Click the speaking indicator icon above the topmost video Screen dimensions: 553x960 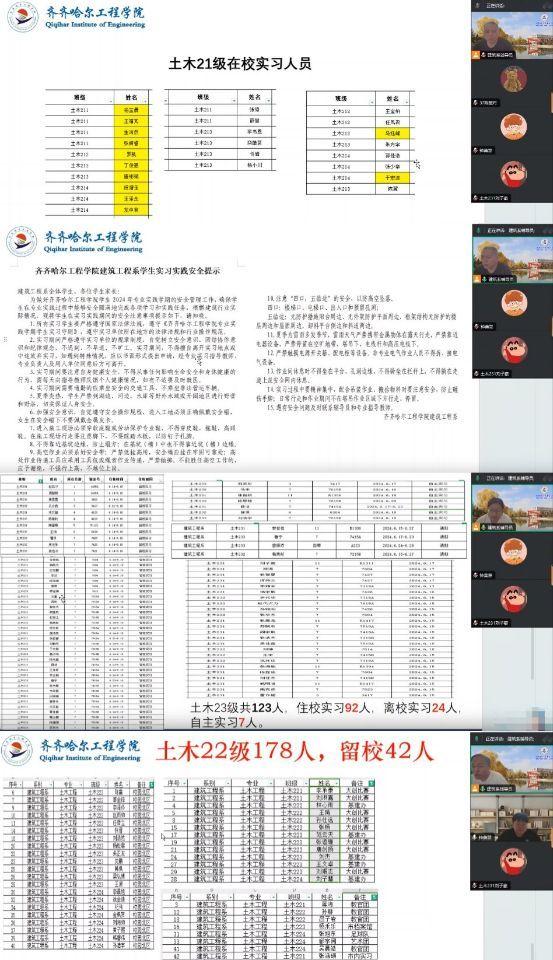(x=475, y=5)
